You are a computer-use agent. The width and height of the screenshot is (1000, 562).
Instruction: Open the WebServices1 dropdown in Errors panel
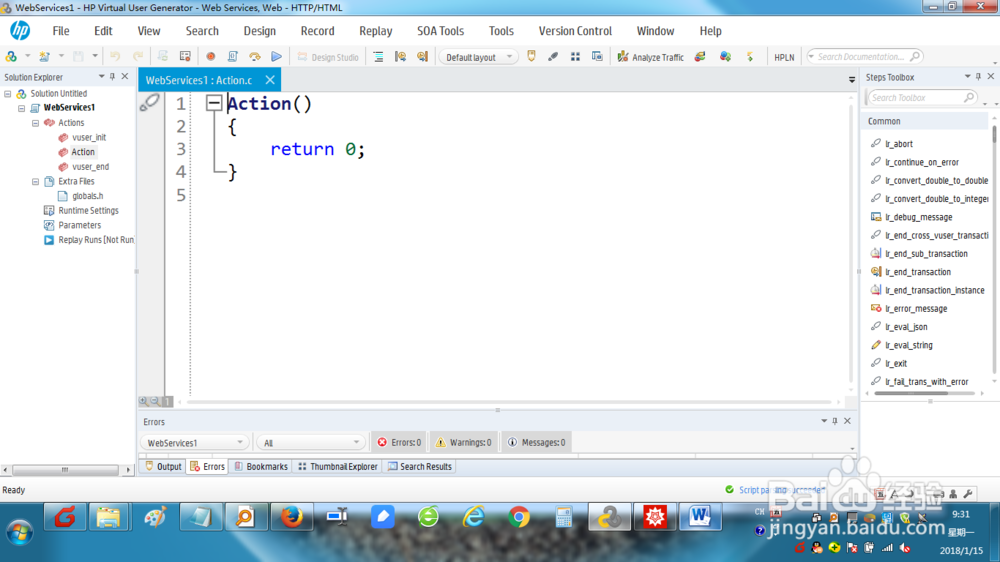pos(194,443)
